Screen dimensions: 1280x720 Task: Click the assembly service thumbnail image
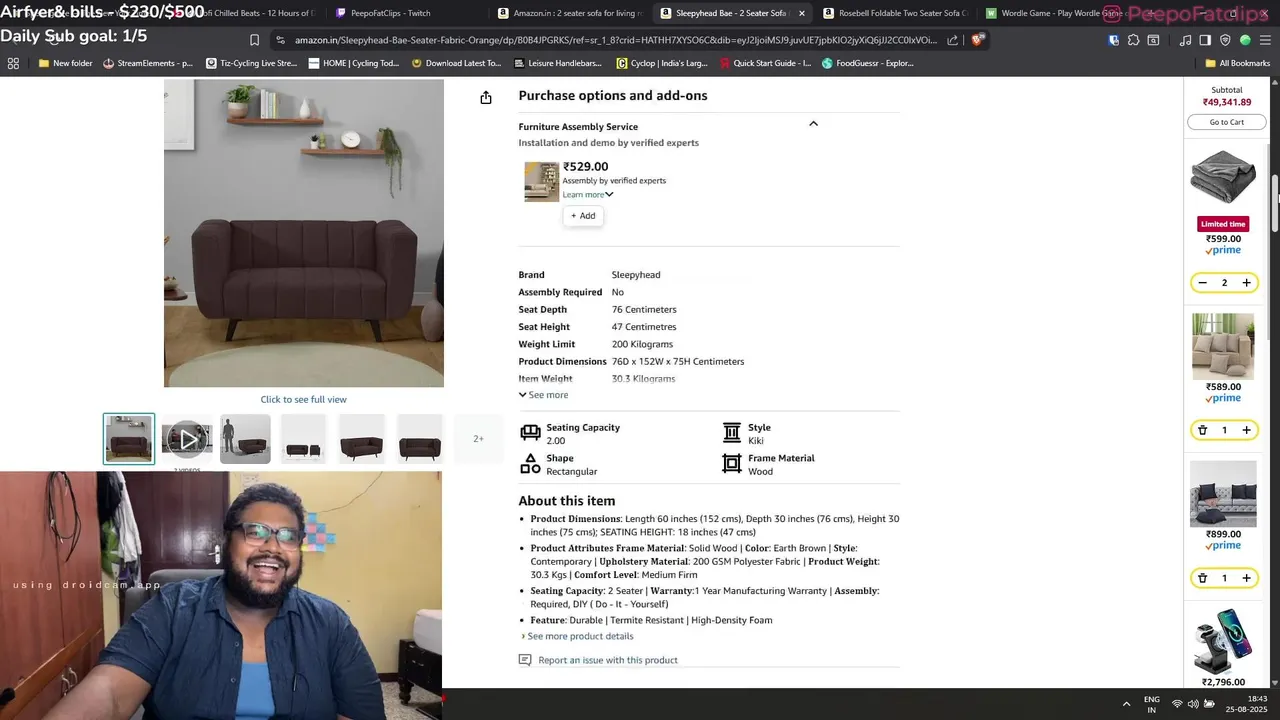(541, 182)
